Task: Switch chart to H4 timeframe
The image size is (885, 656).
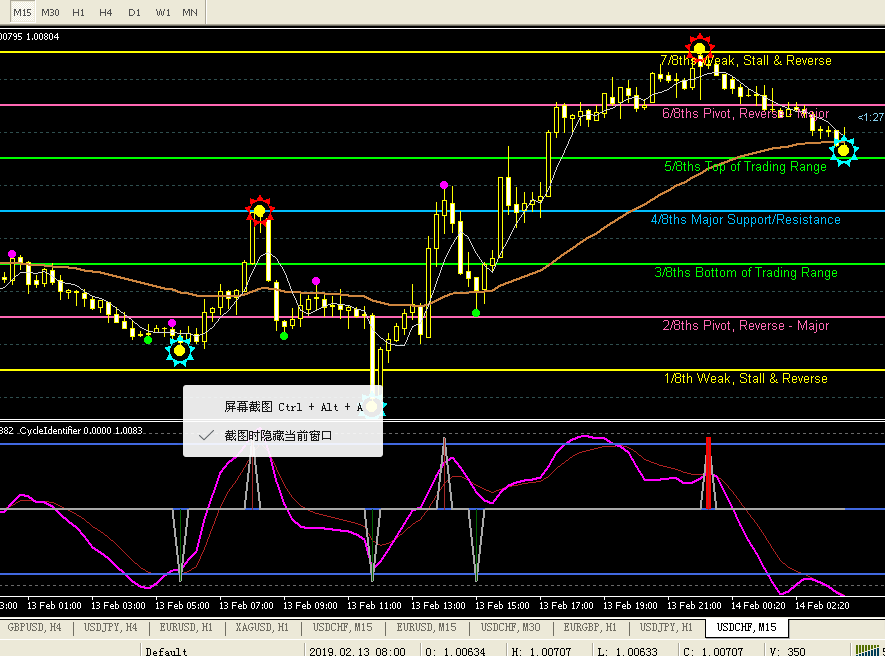Action: [106, 12]
